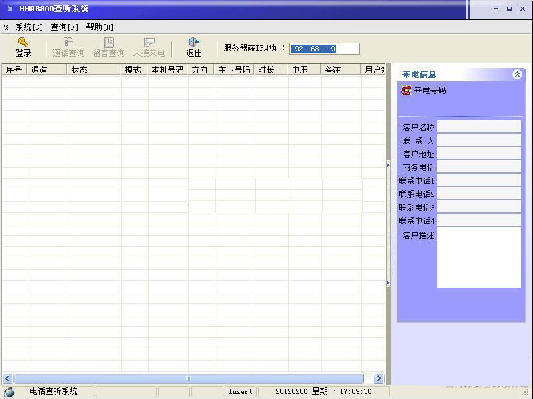Viewport: 533px width, 399px height.
Task: Click the caller number column header
Action: coord(235,69)
